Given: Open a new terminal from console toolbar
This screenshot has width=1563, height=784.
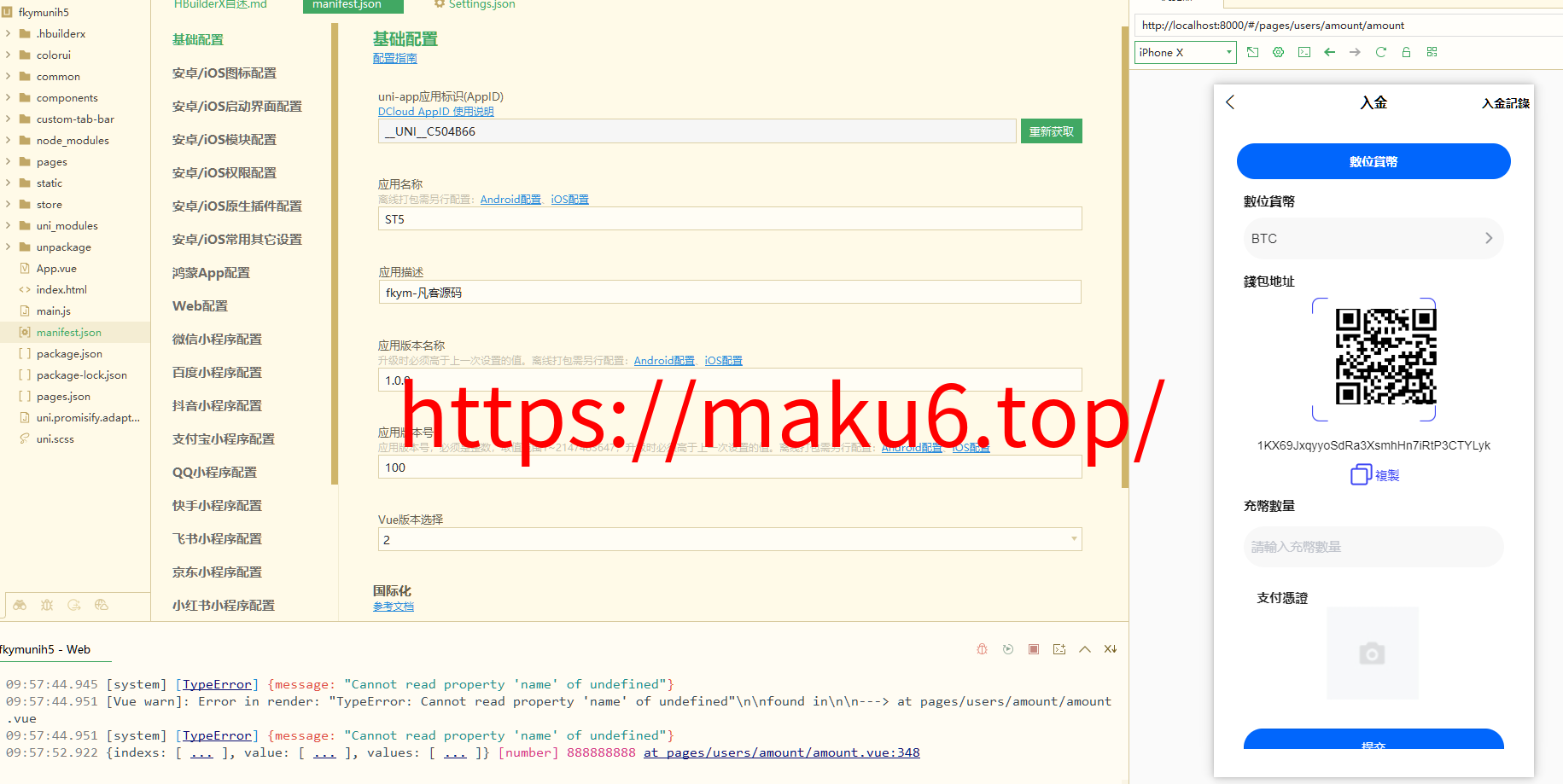Looking at the screenshot, I should coord(1059,649).
